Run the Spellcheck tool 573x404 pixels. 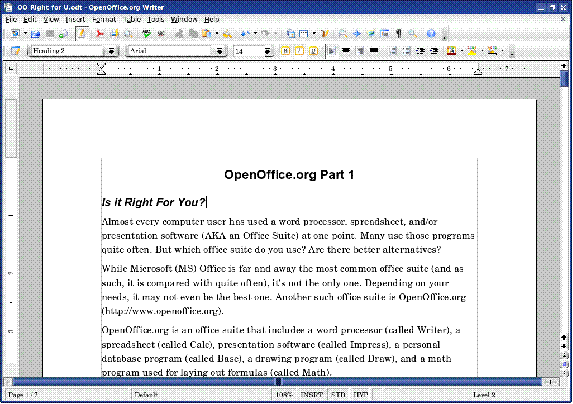coord(147,34)
